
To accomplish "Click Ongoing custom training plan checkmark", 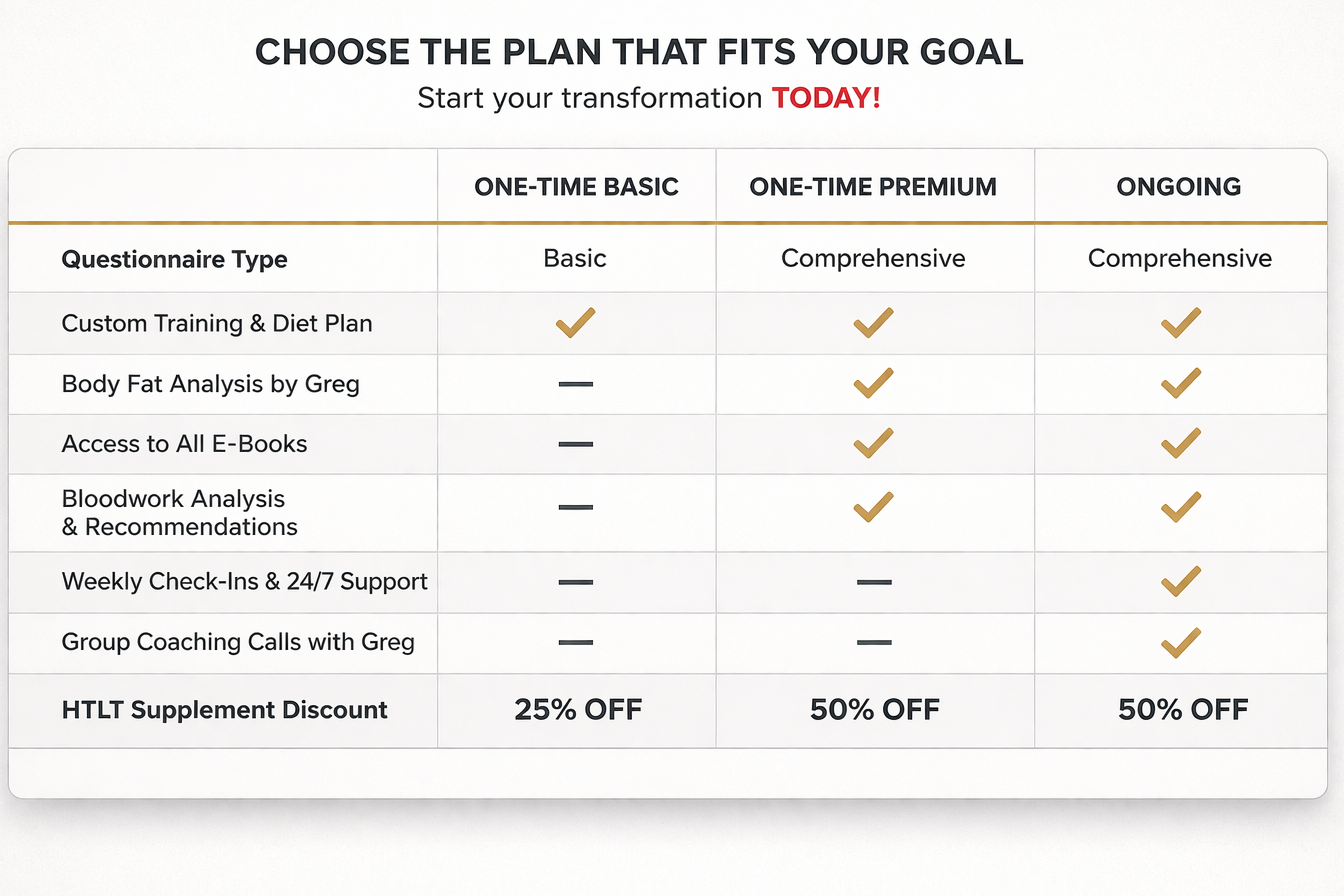I will 1180,322.
